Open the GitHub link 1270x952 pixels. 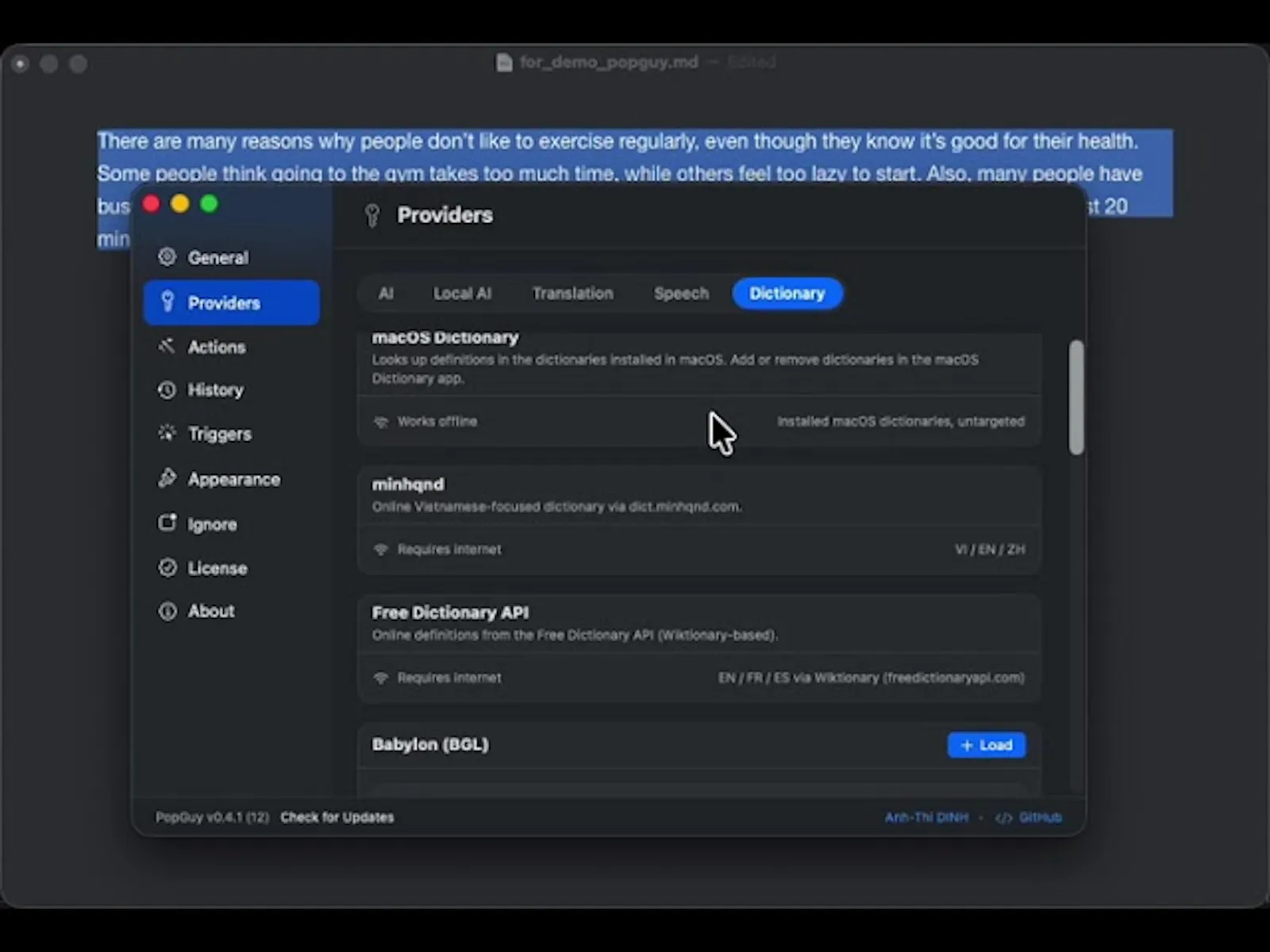pos(1040,817)
